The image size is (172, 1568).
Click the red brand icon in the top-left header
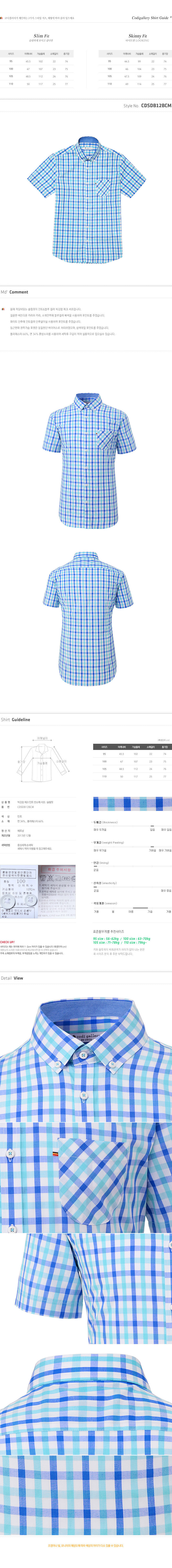click(x=2, y=18)
